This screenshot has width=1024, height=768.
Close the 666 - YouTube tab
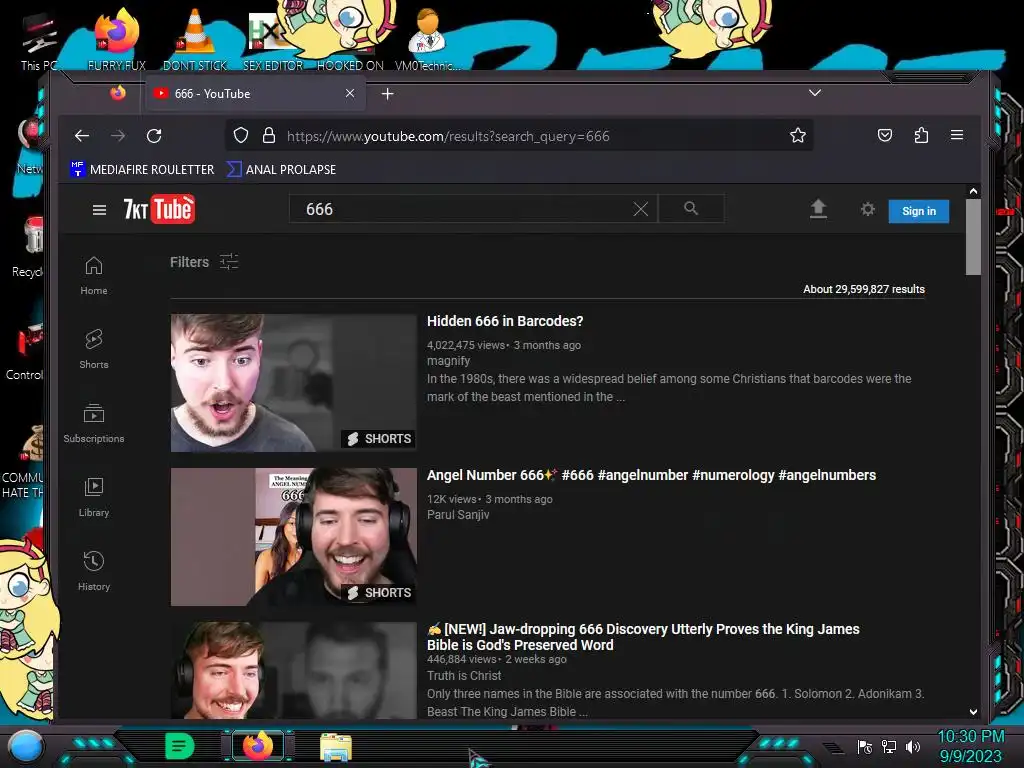350,93
